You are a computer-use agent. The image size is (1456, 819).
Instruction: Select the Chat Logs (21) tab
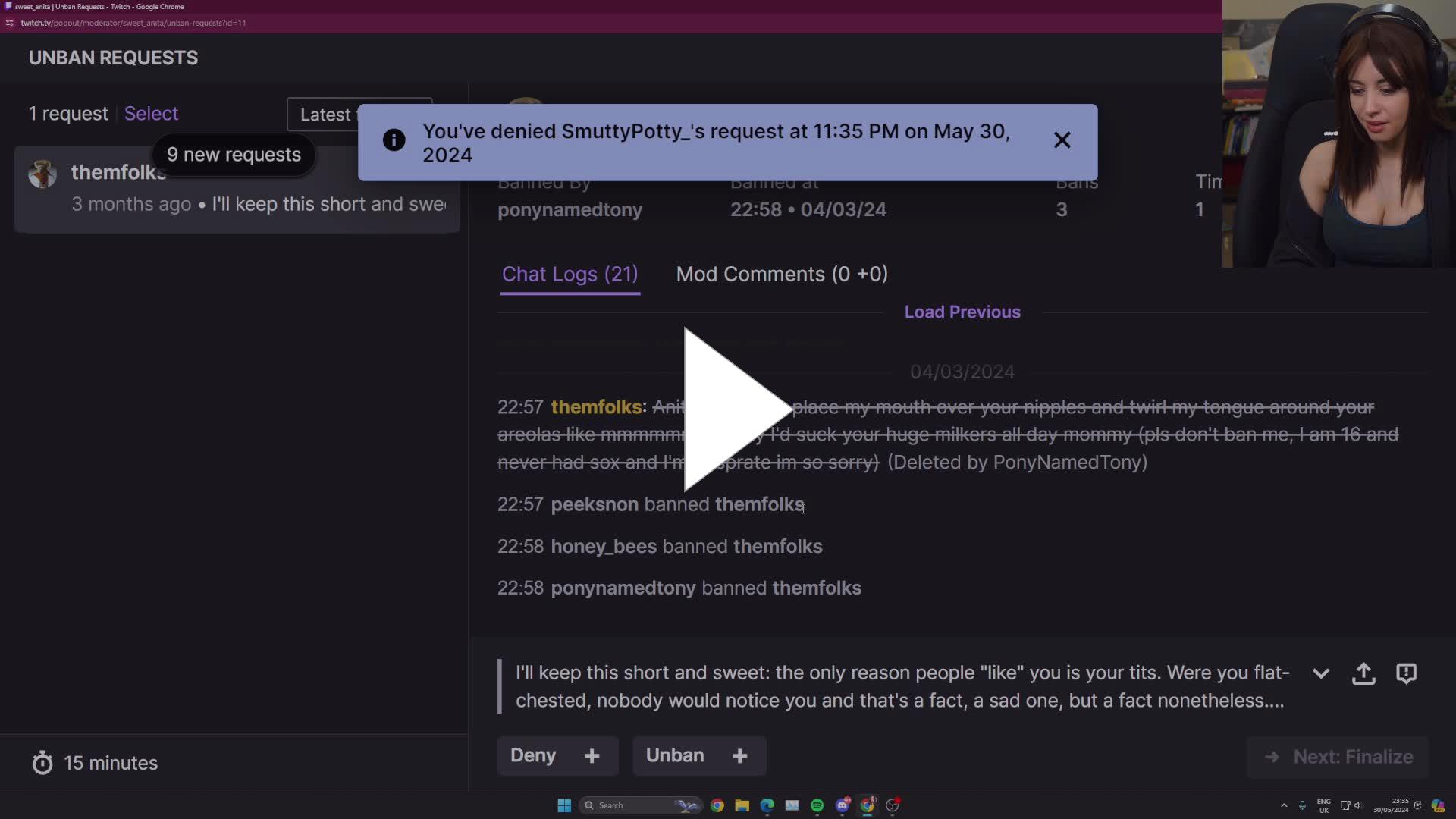(x=570, y=275)
